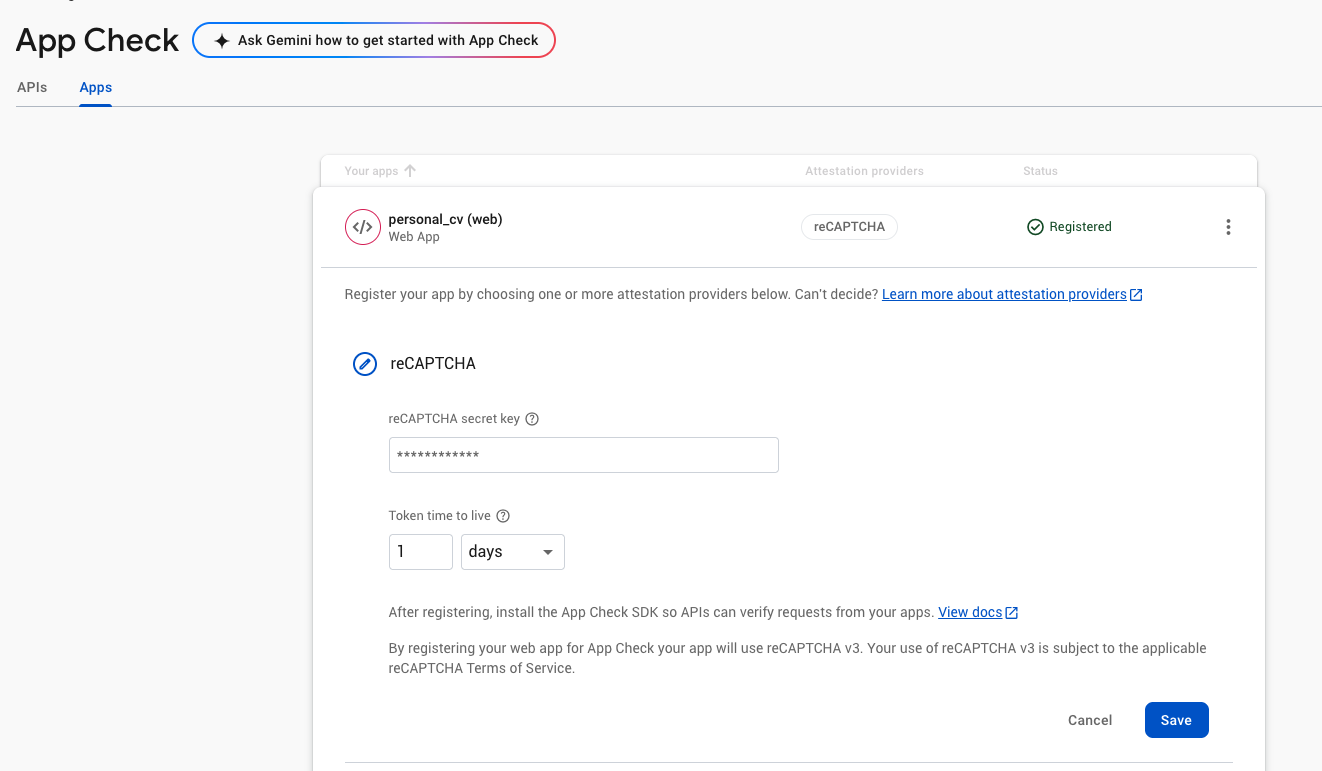Screen dimensions: 1322x771
Task: Click the App Check page title
Action: point(97,40)
